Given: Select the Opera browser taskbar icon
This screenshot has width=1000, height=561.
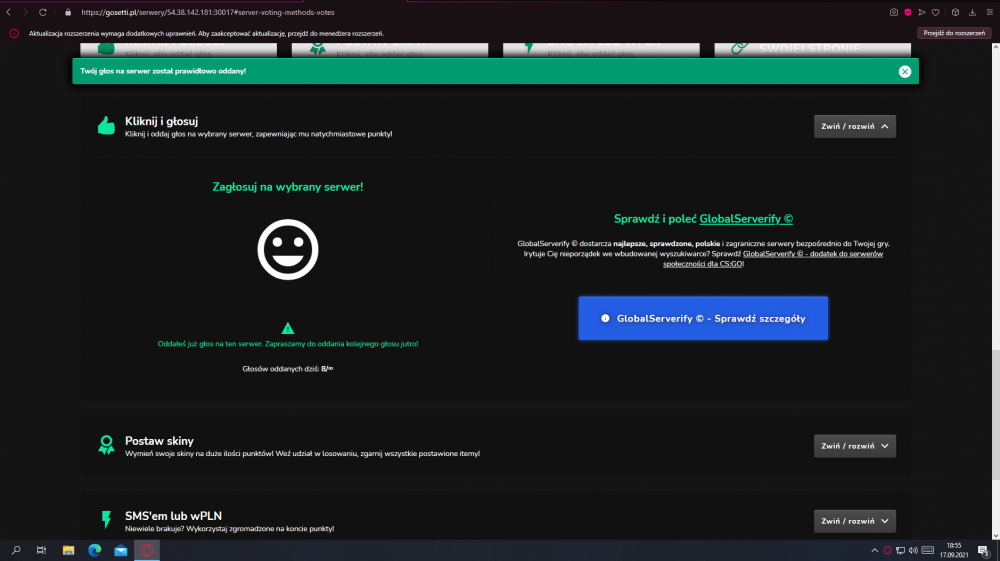Looking at the screenshot, I should pos(147,550).
